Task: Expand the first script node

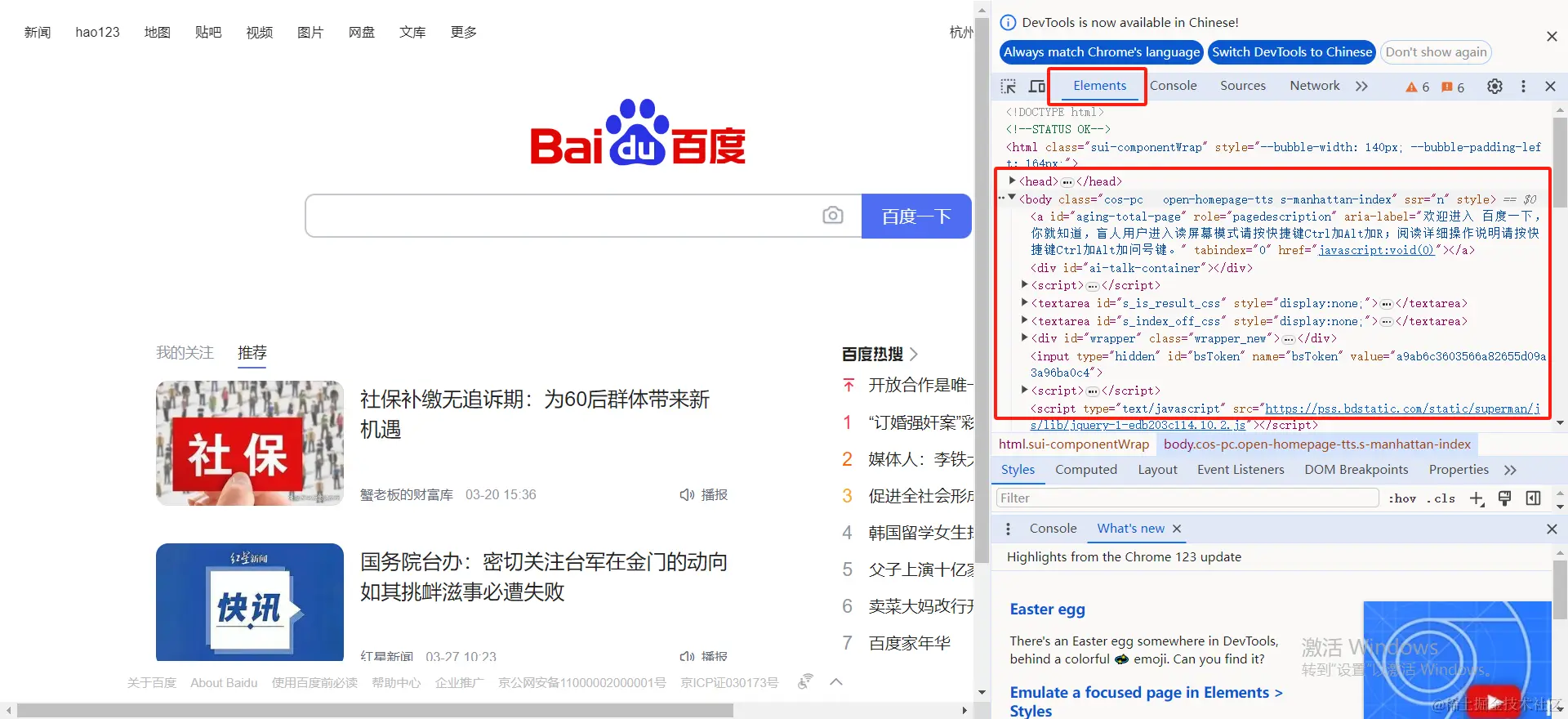Action: 1024,284
